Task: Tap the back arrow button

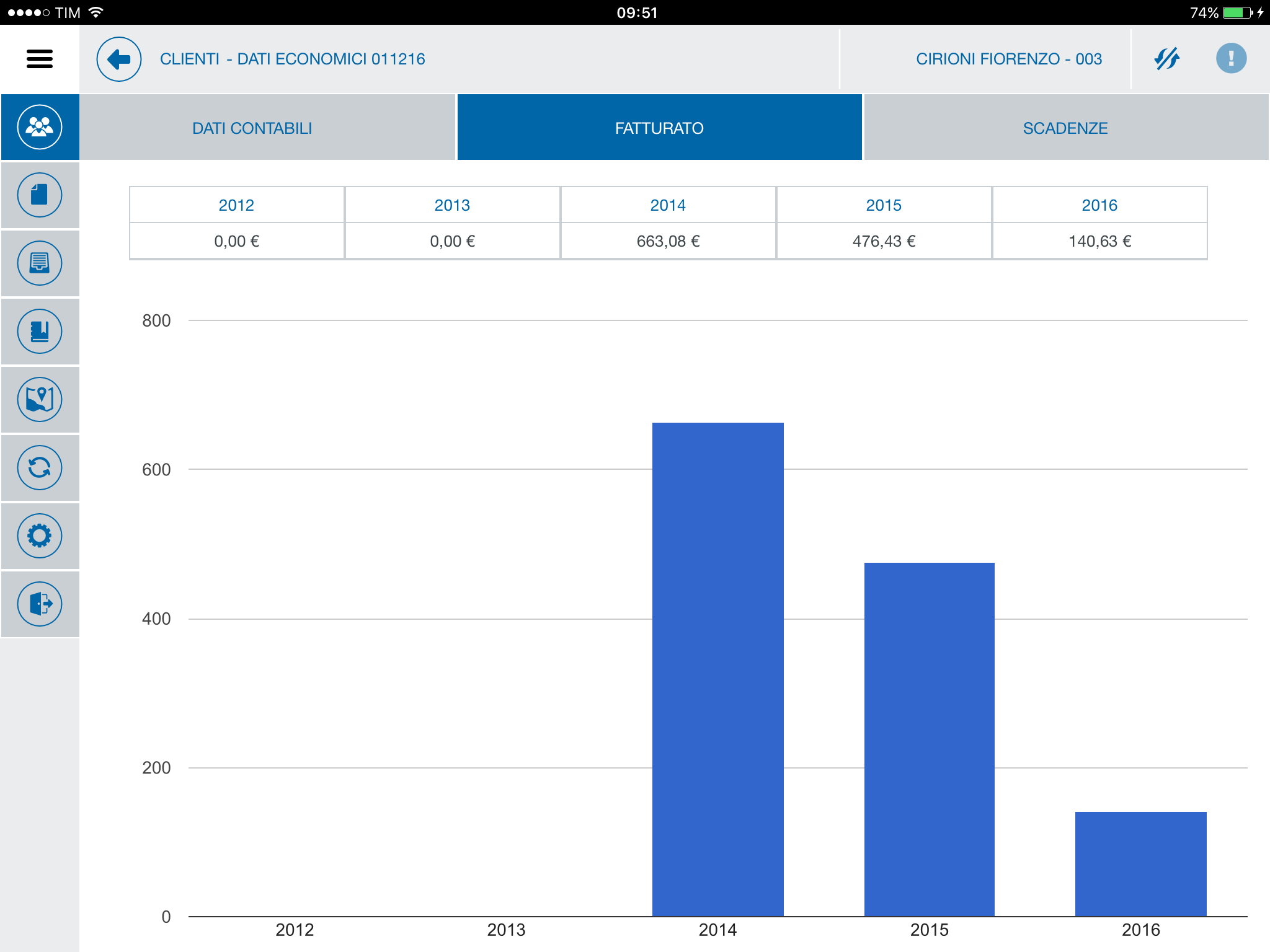Action: 118,59
